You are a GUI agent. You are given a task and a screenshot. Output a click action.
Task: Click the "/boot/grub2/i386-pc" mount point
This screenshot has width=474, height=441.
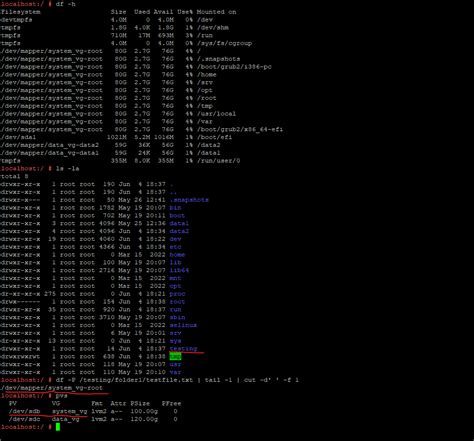click(x=234, y=67)
